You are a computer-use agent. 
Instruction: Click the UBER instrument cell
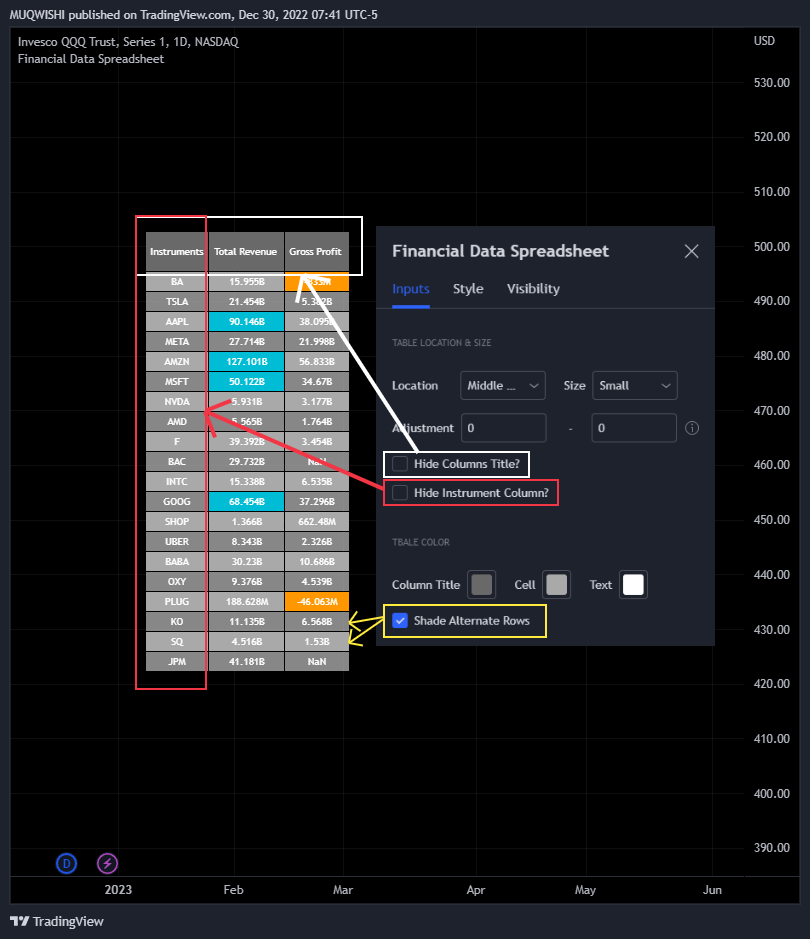click(x=177, y=541)
